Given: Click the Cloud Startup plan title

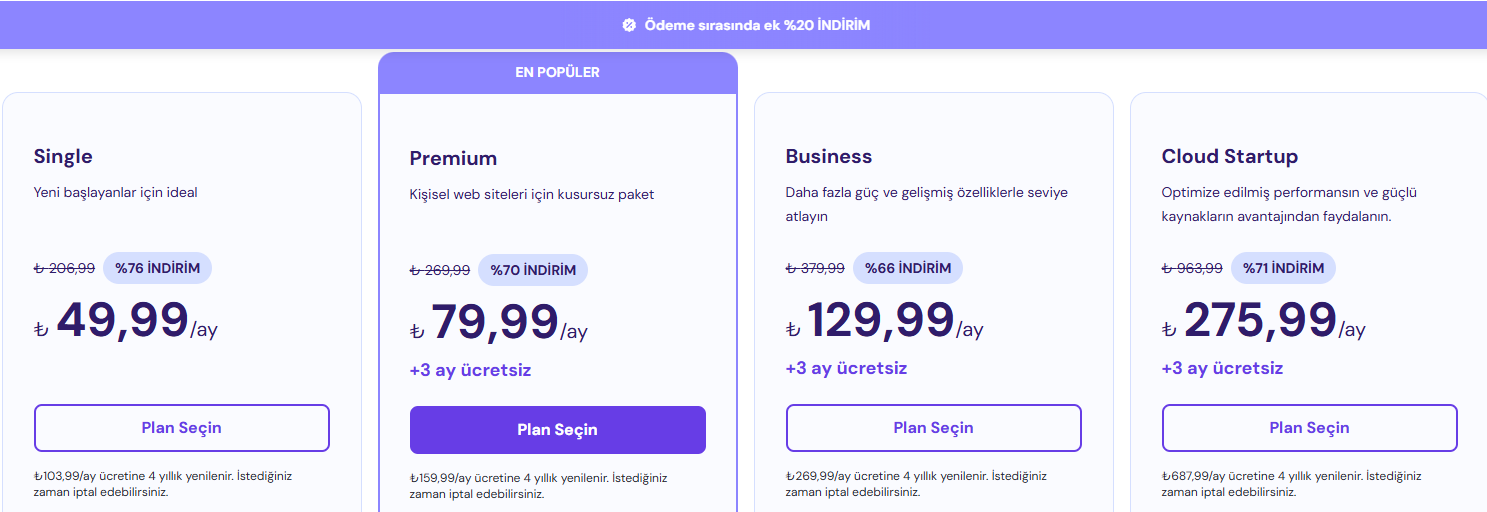Looking at the screenshot, I should click(x=1229, y=156).
